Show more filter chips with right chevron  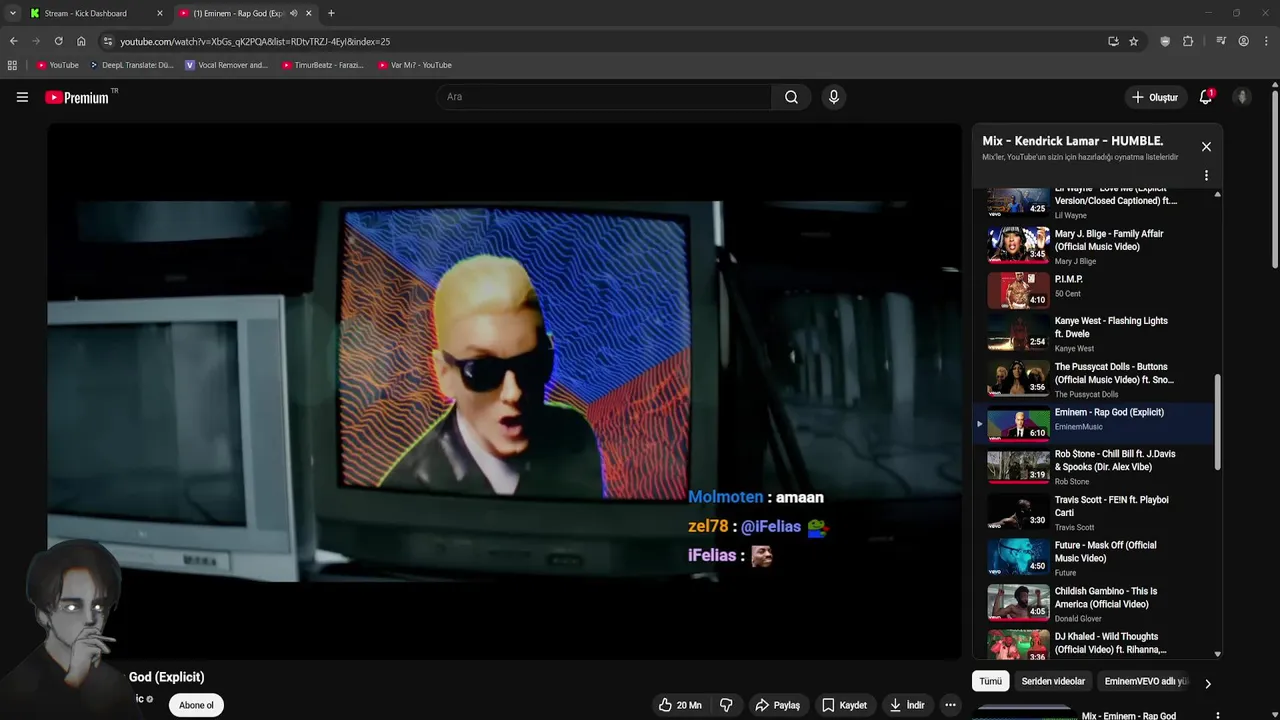pyautogui.click(x=1207, y=684)
